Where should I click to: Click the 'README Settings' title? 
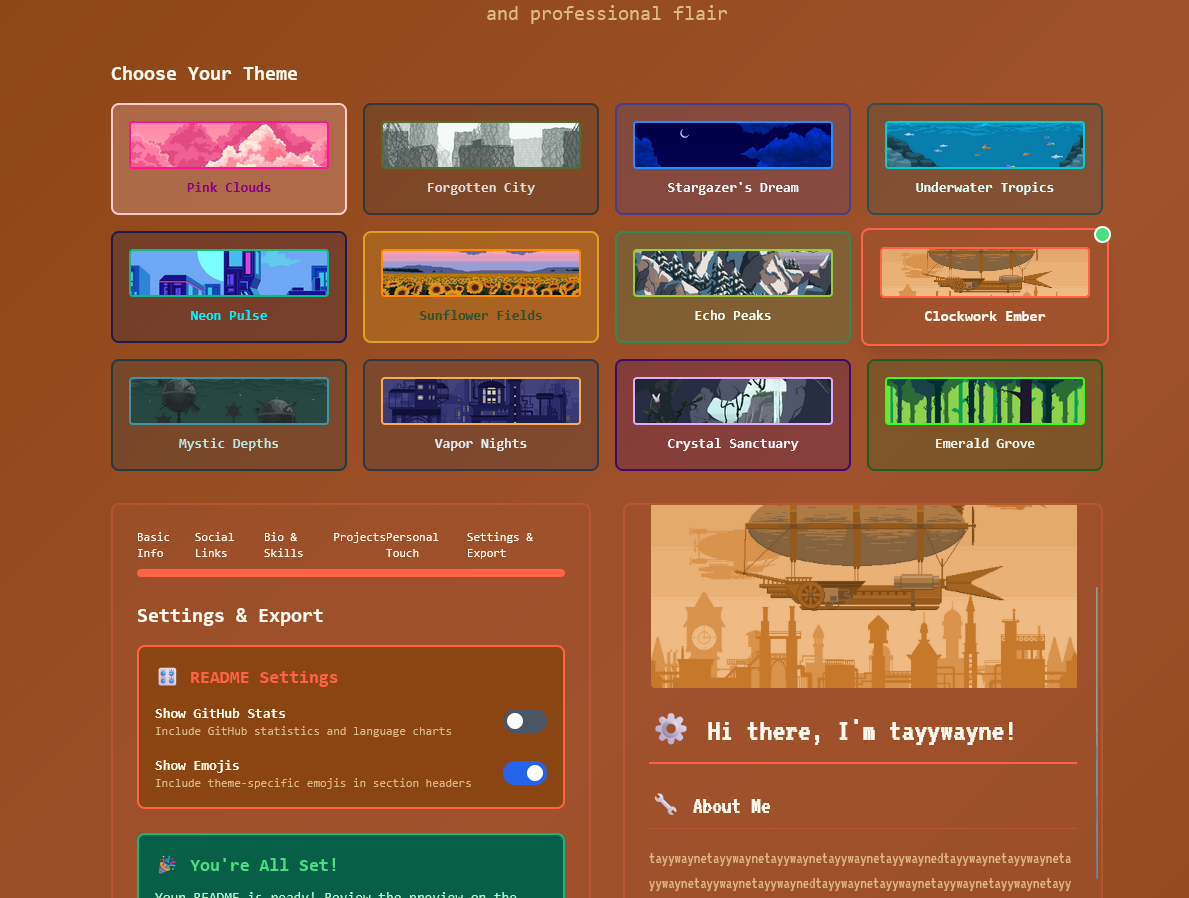coord(263,677)
